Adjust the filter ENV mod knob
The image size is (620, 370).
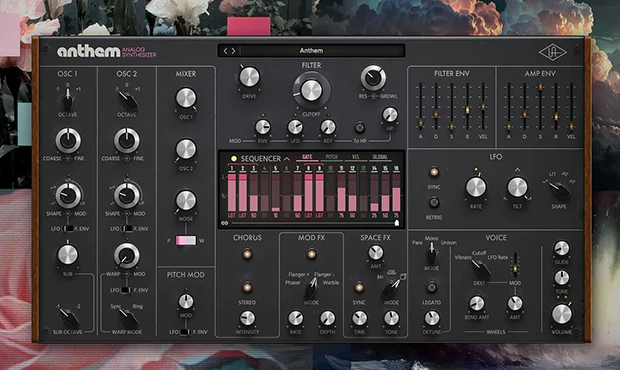263,127
